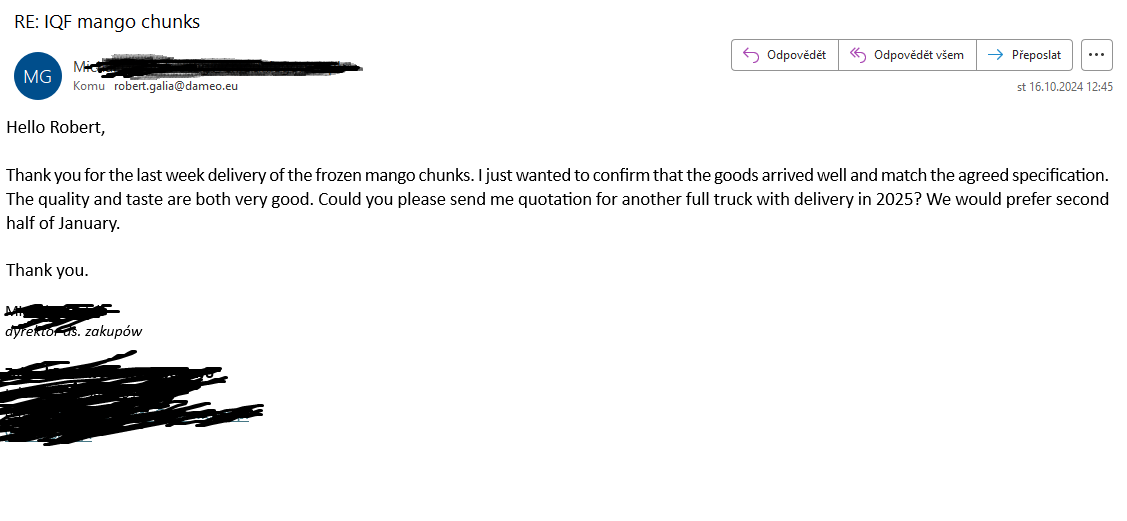
Task: Click the blacked-out signature contact block
Action: coord(133,396)
